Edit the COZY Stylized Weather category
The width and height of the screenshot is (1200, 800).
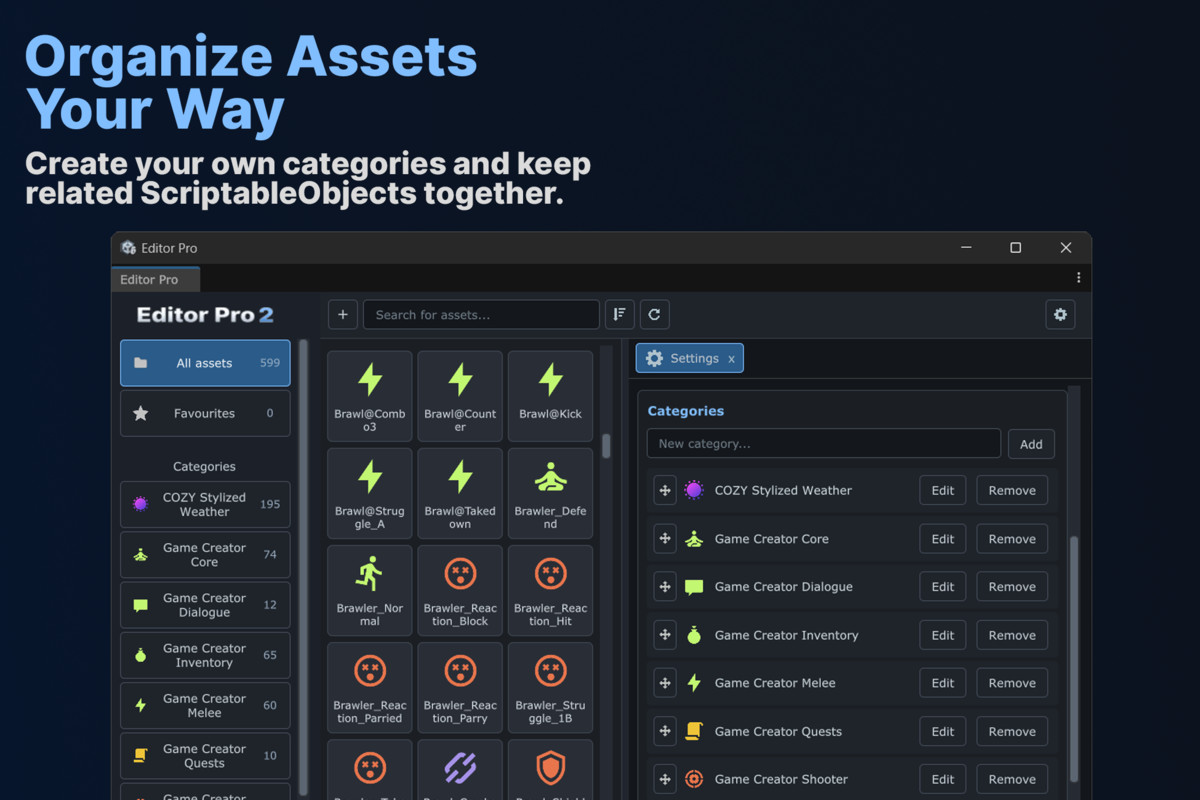(943, 490)
